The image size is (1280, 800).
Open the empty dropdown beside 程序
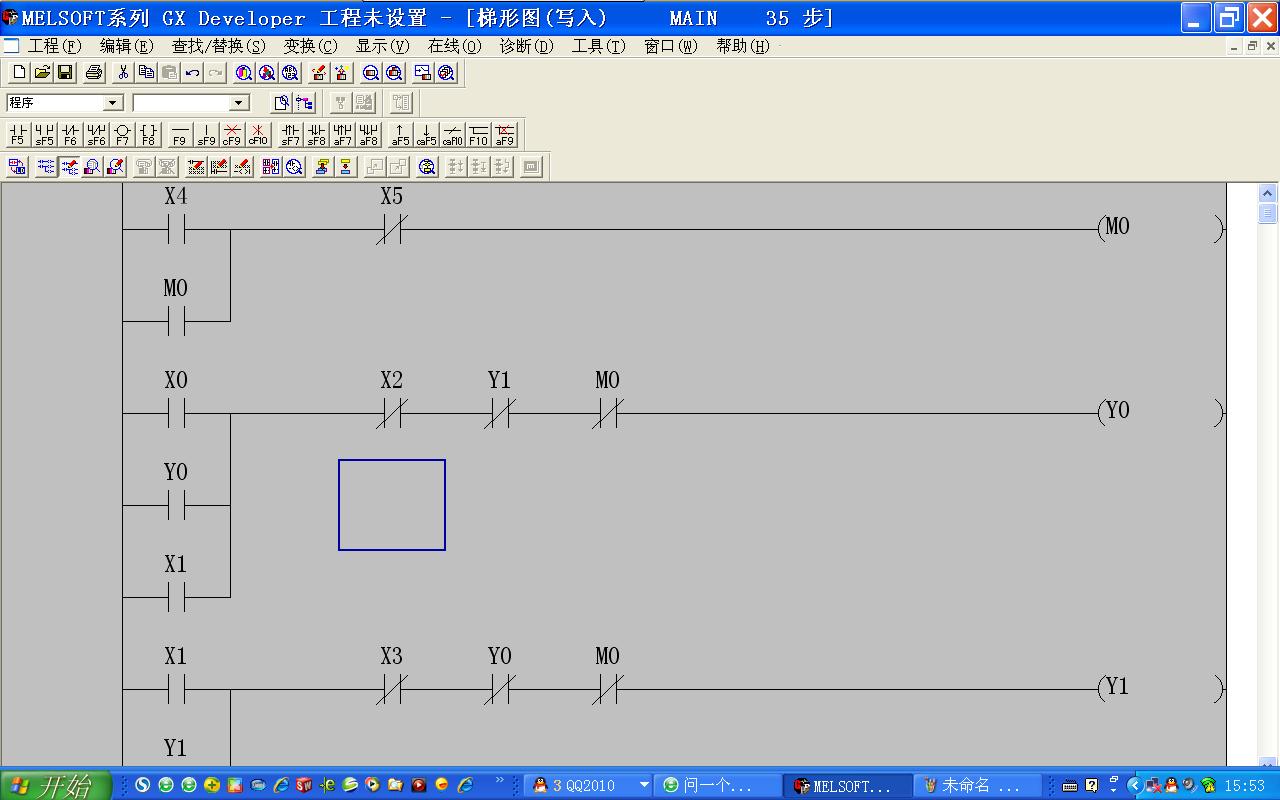[x=239, y=103]
